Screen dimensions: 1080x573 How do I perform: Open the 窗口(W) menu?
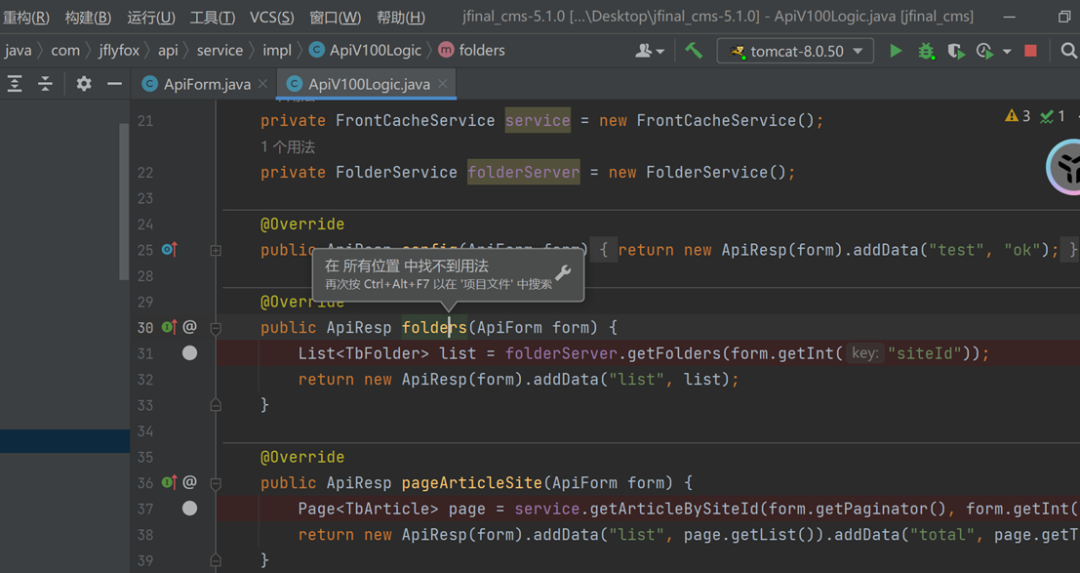click(x=335, y=17)
